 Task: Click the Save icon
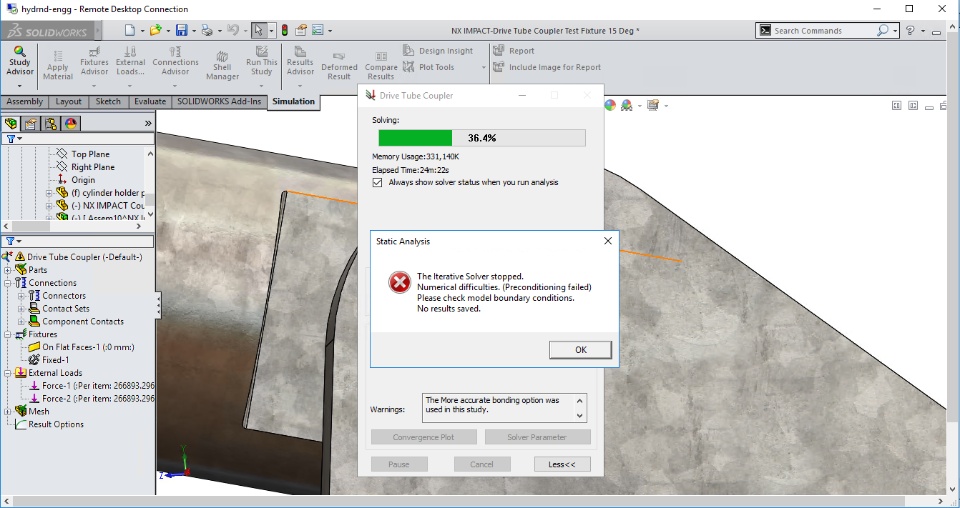(181, 30)
